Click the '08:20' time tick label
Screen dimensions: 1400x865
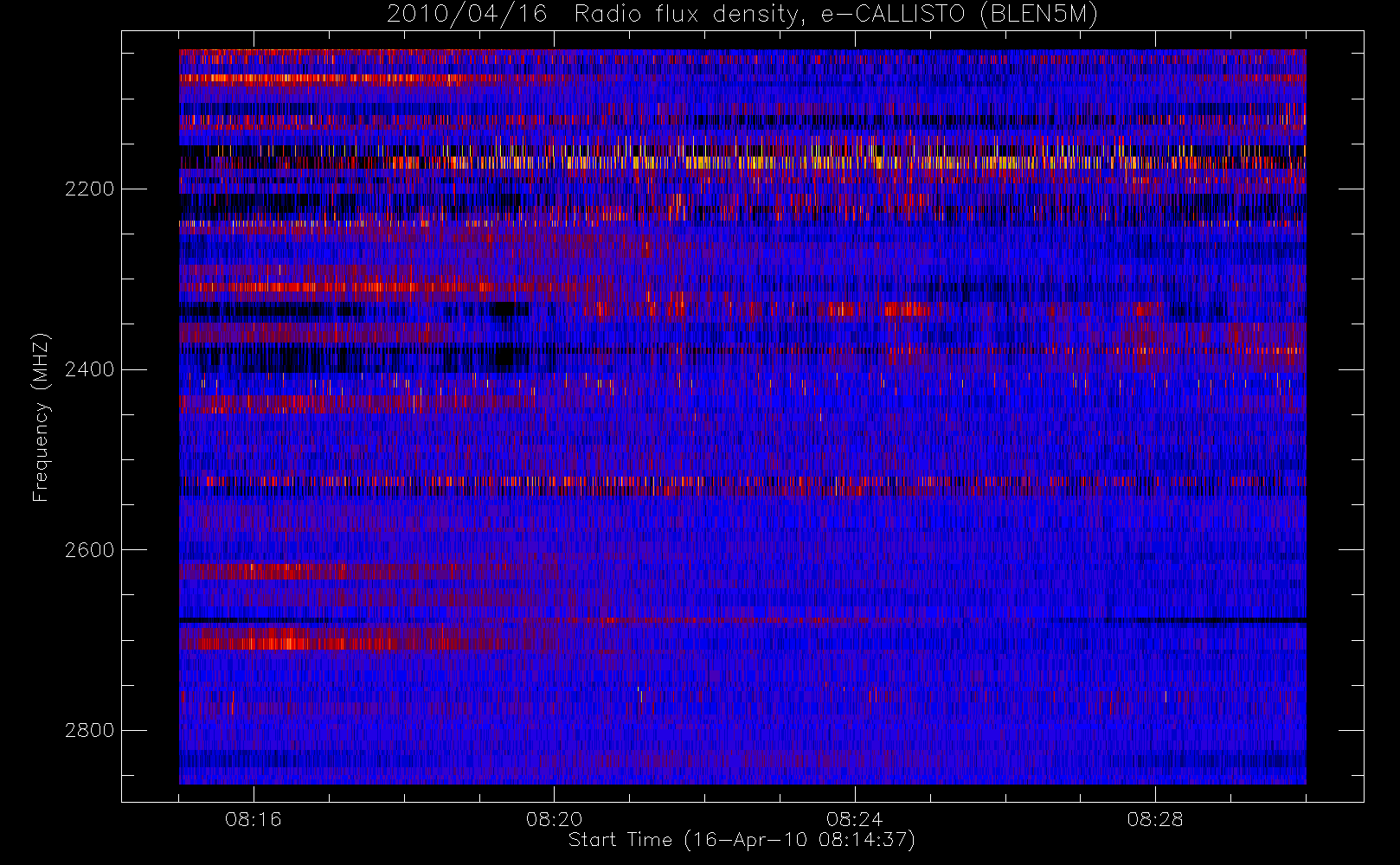point(554,819)
